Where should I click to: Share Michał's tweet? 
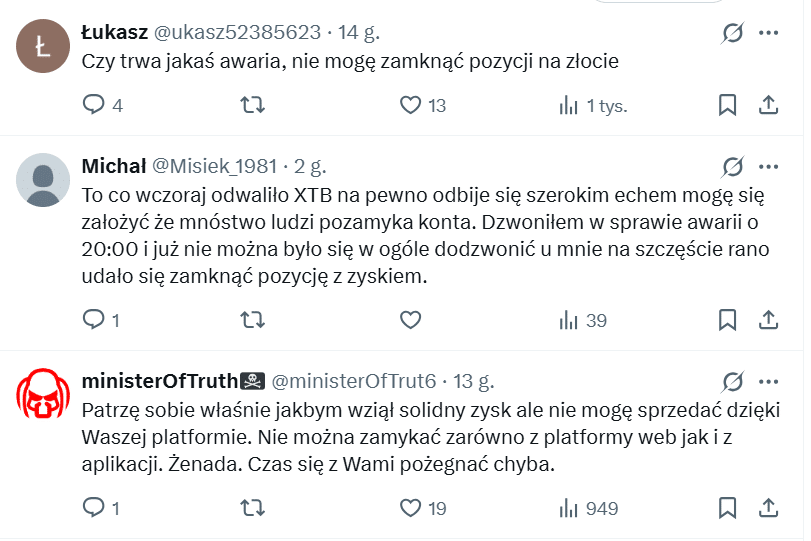pyautogui.click(x=768, y=320)
